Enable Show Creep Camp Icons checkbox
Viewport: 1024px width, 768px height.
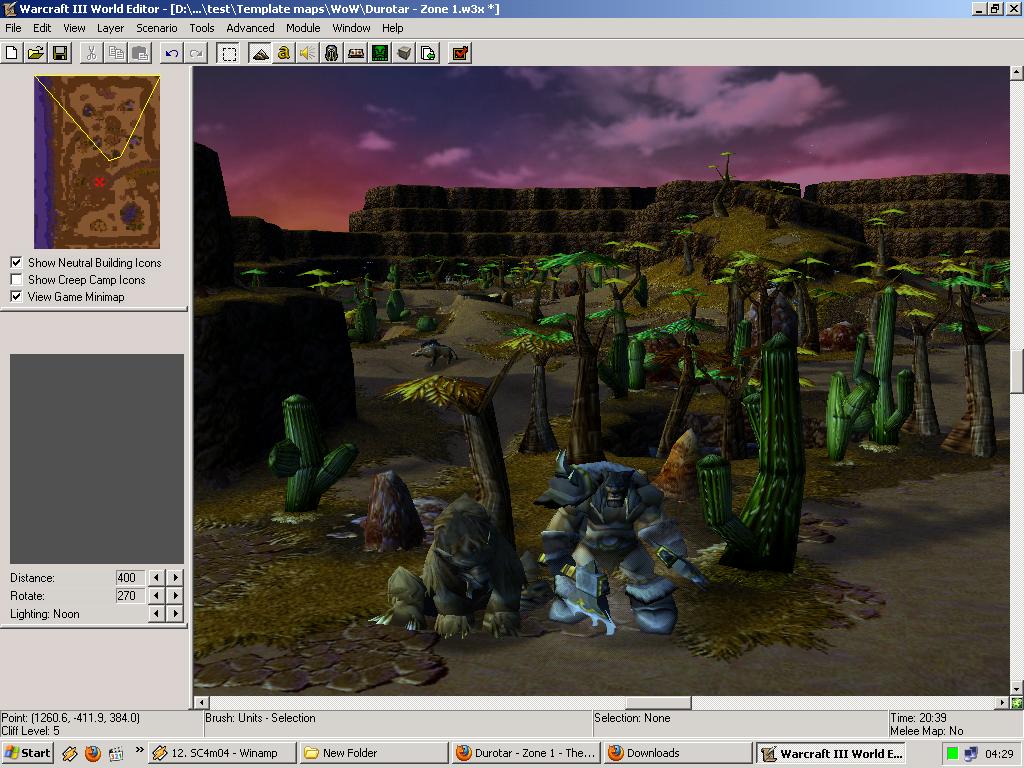[16, 280]
